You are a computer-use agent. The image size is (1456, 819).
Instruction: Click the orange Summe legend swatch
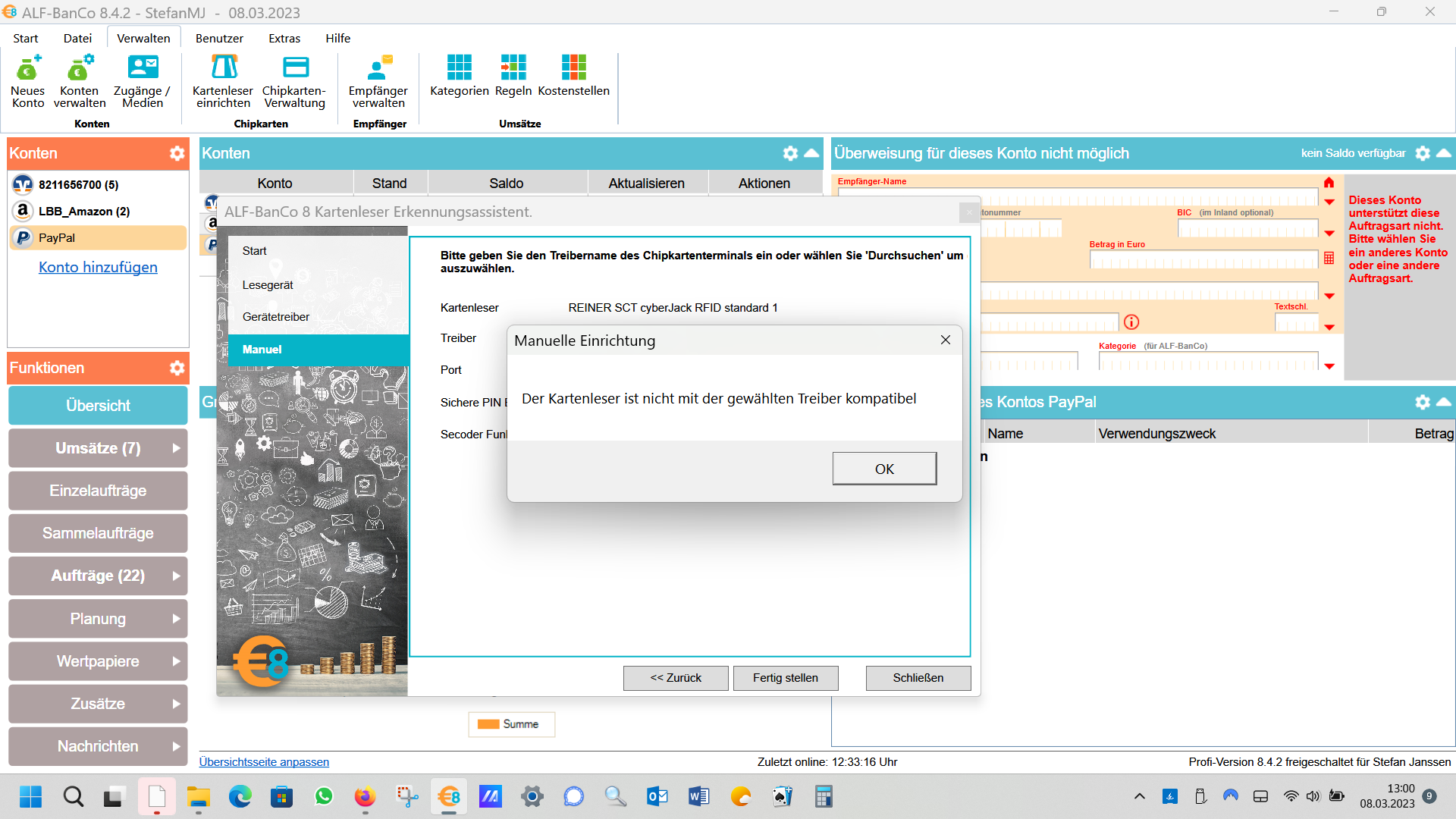point(488,724)
